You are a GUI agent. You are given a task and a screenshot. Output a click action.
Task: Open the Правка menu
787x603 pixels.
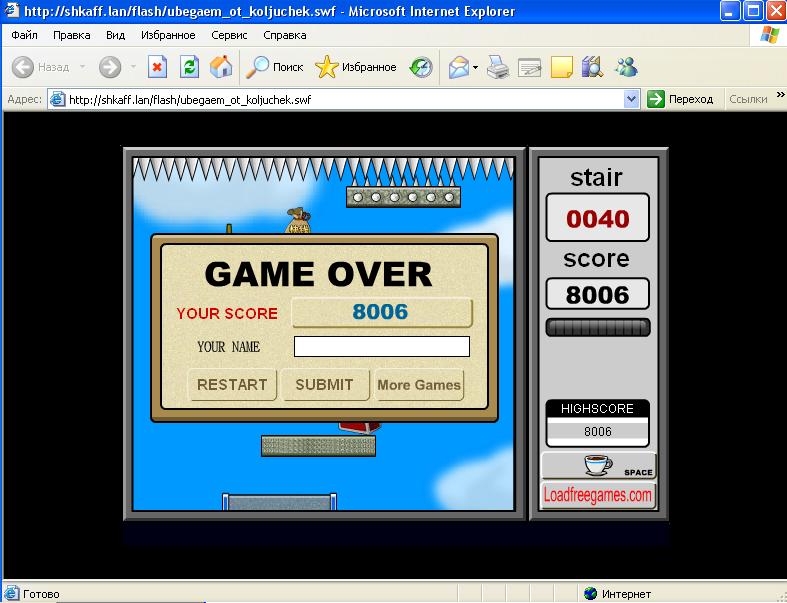click(72, 35)
